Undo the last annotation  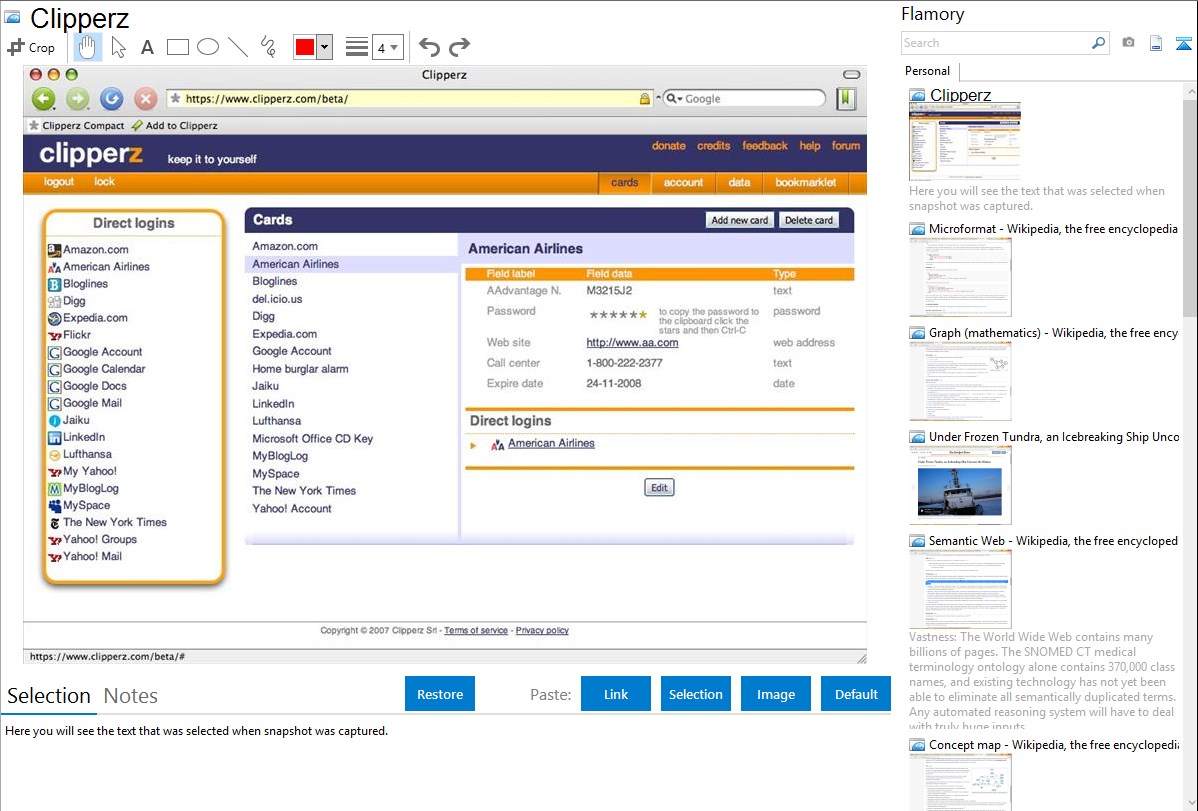tap(429, 47)
